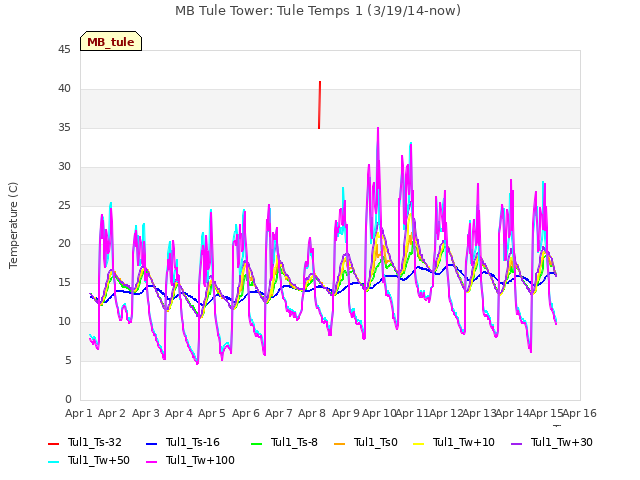Click the 0 y-axis tick label
Screen dimensions: 640x480
click(x=68, y=400)
